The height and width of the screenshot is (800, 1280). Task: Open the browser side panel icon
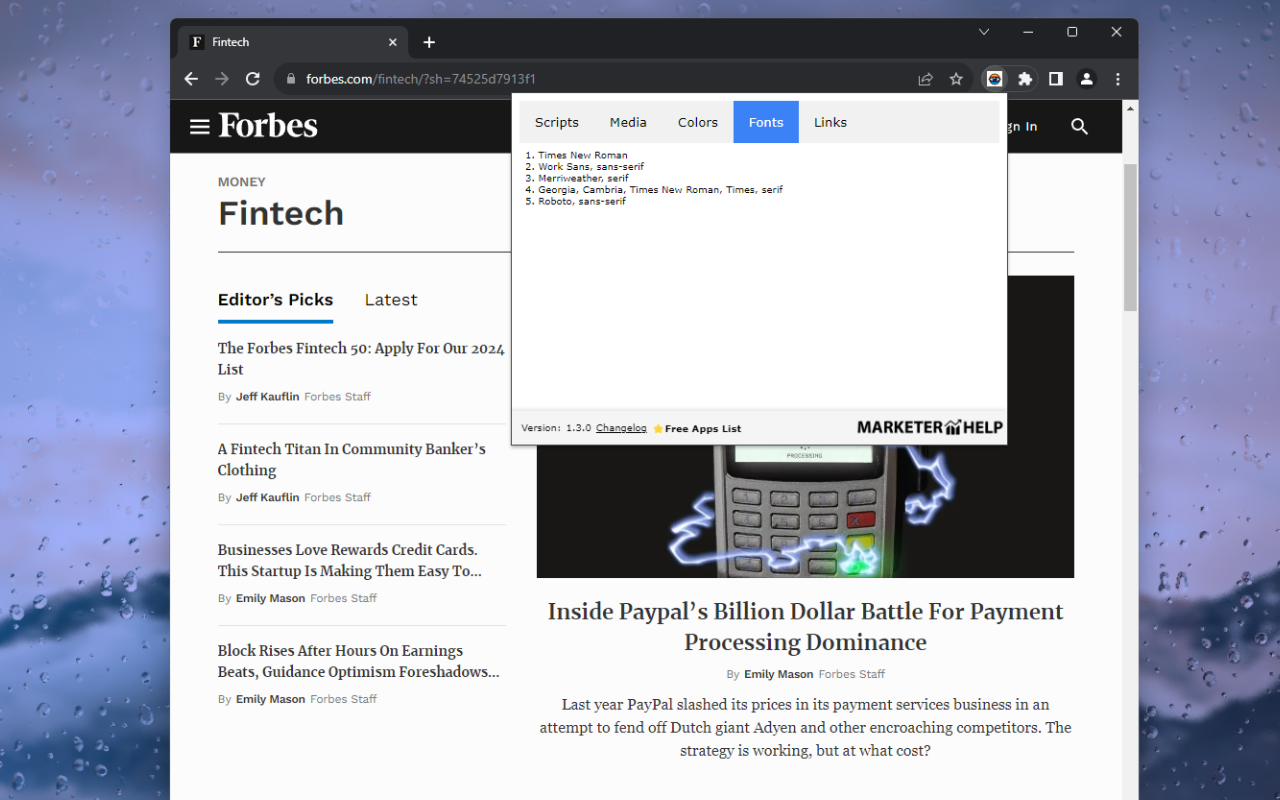1055,78
